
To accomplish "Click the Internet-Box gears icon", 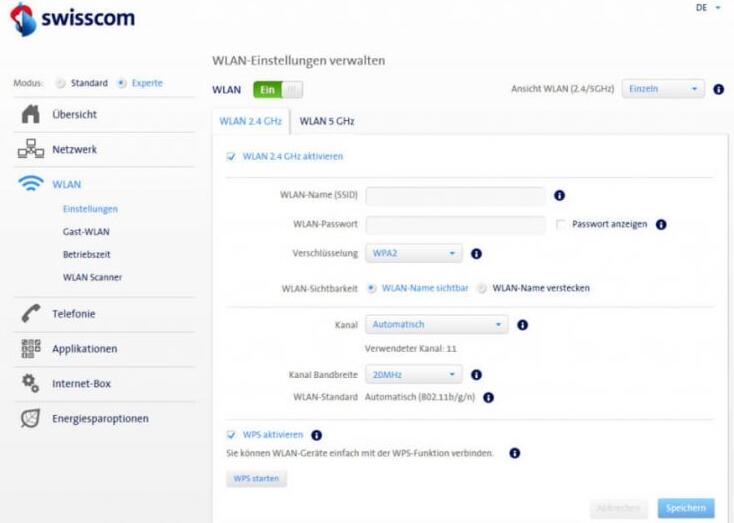I will click(x=31, y=383).
